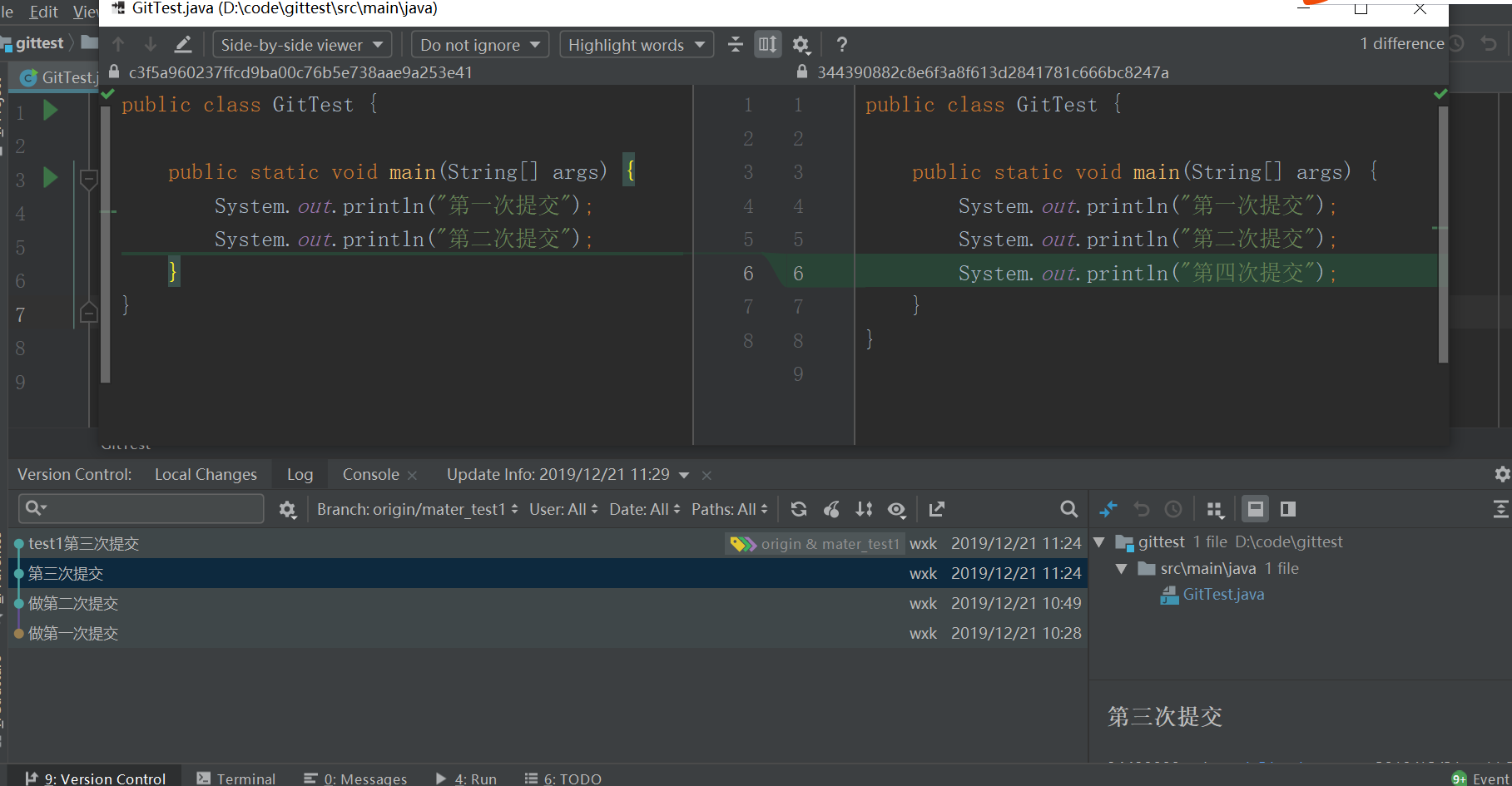Show diff icon in changes pane
This screenshot has height=786, width=1512.
coord(1108,509)
